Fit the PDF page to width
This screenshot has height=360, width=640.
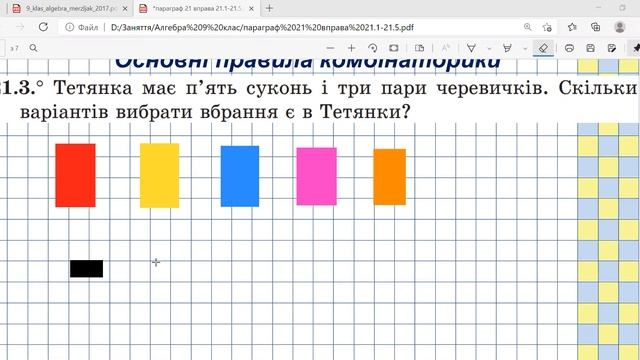pos(393,48)
